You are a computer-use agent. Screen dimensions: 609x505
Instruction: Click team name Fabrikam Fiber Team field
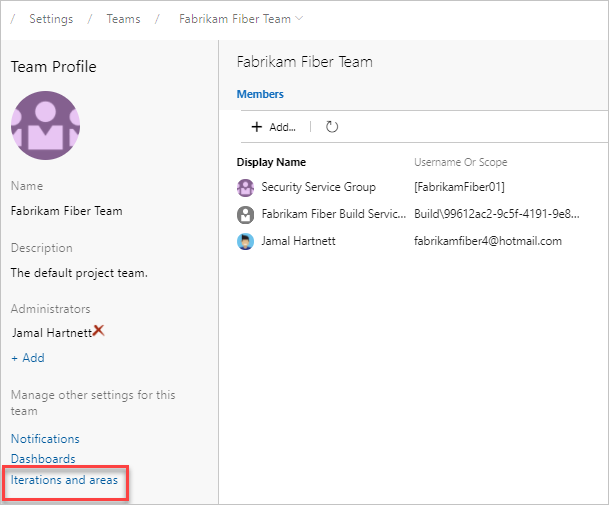(66, 211)
